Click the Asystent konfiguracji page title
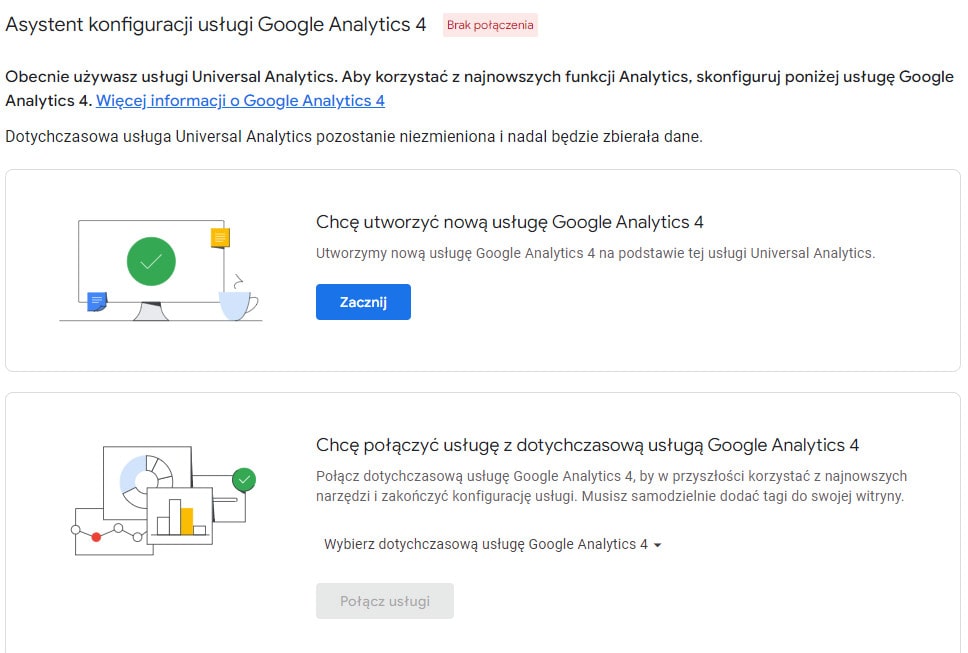Screen dimensions: 968x653 tap(216, 25)
